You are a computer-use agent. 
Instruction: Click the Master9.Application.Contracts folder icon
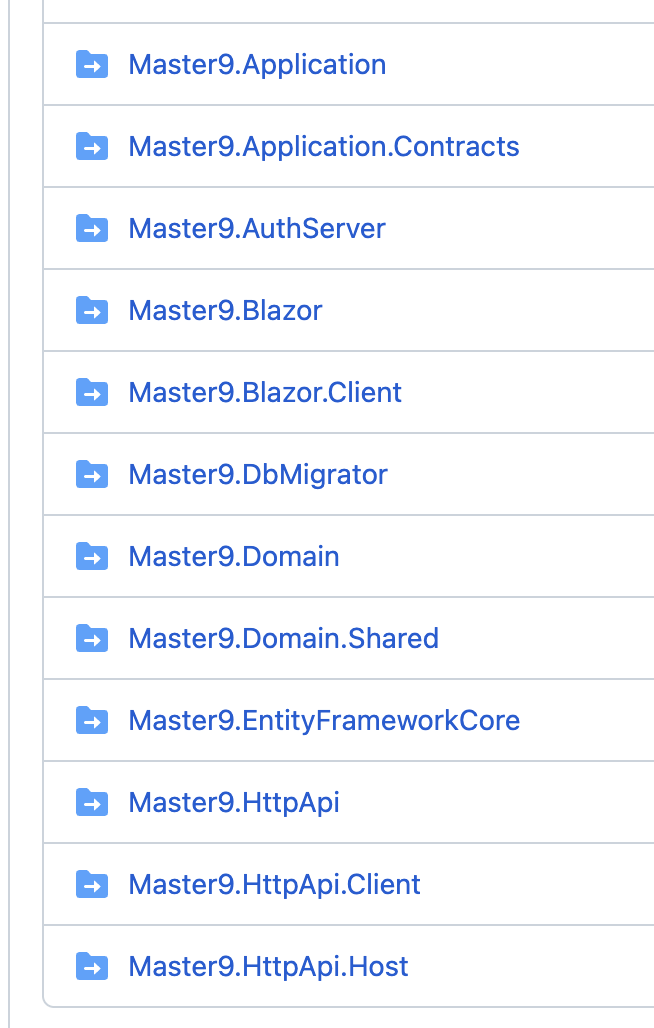92,147
